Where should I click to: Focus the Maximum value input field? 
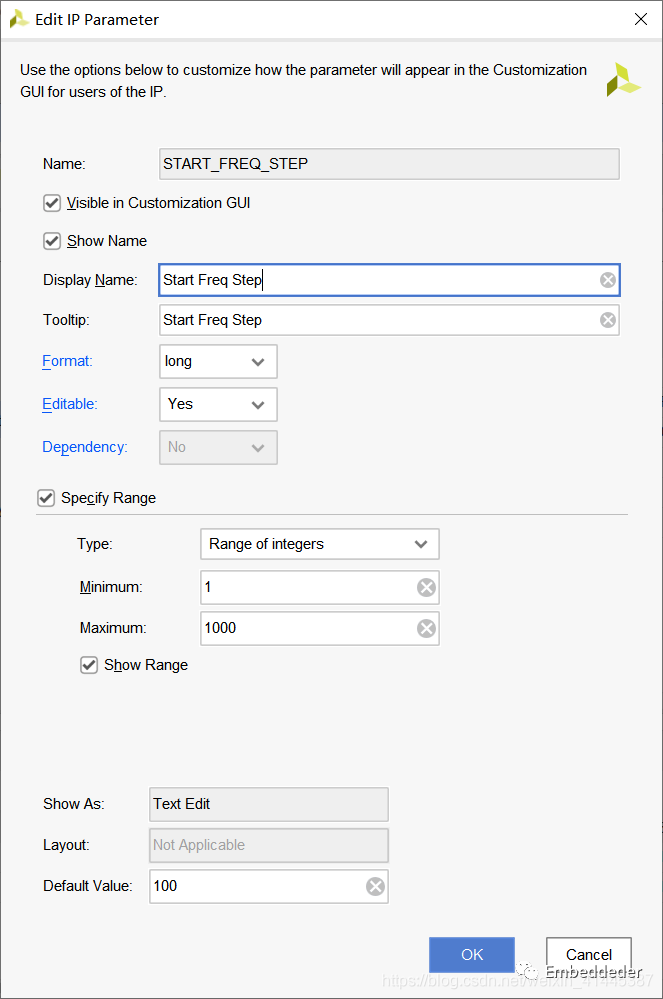tap(306, 628)
